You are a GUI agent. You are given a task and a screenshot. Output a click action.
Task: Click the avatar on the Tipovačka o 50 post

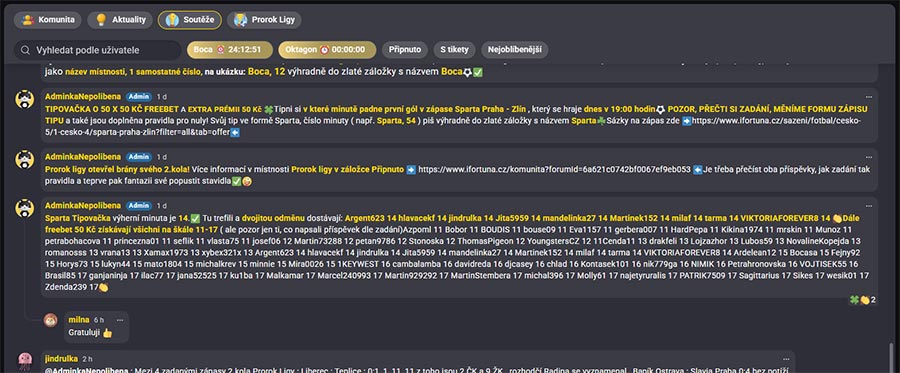pos(25,99)
